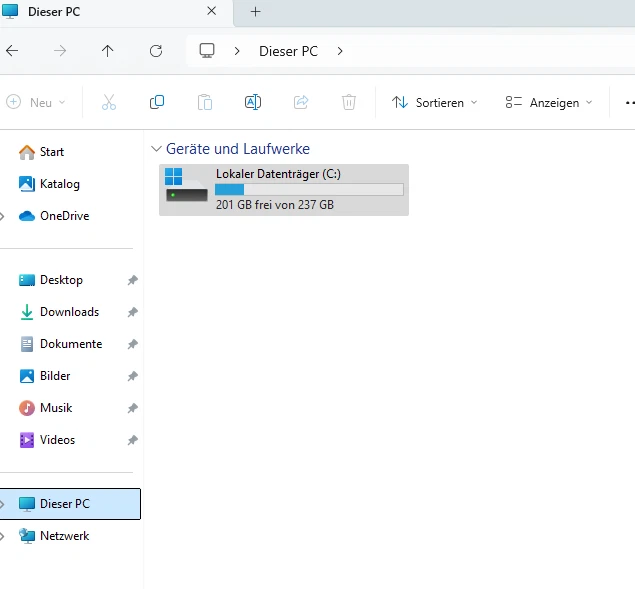
Task: Open the Desktop quick access folder
Action: pos(51,280)
